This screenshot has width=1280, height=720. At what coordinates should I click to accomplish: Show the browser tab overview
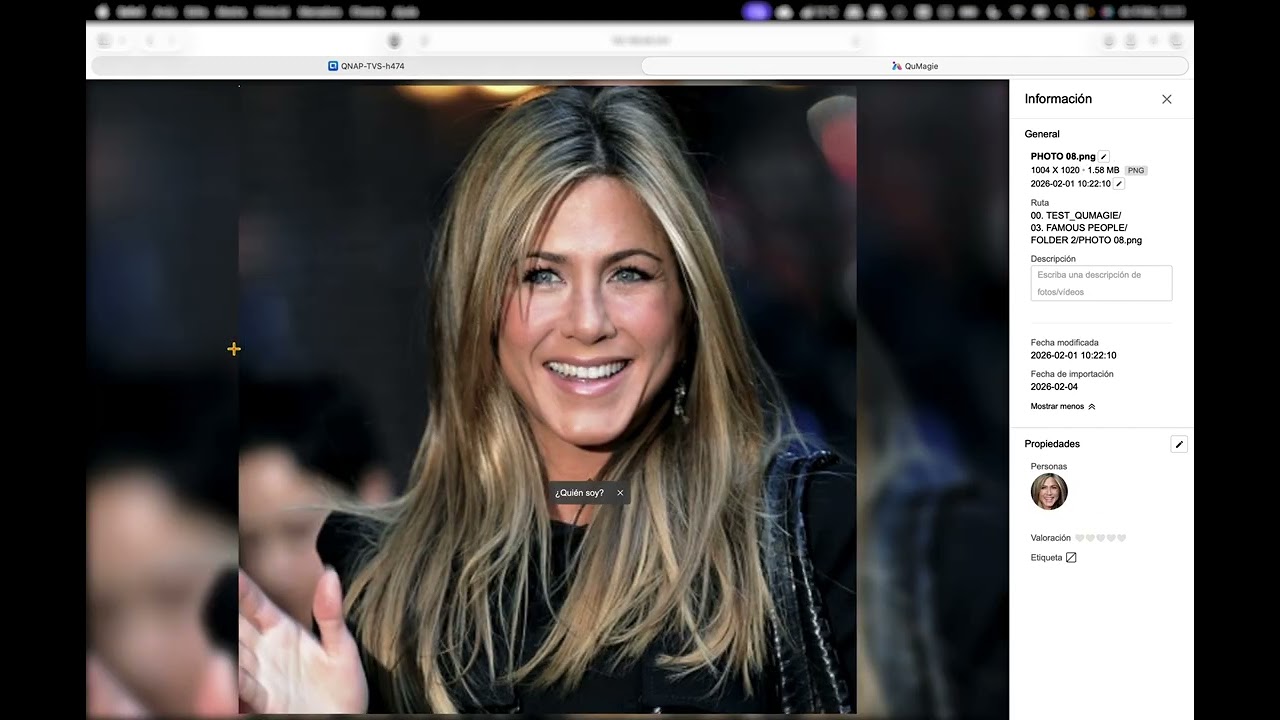click(x=1176, y=41)
